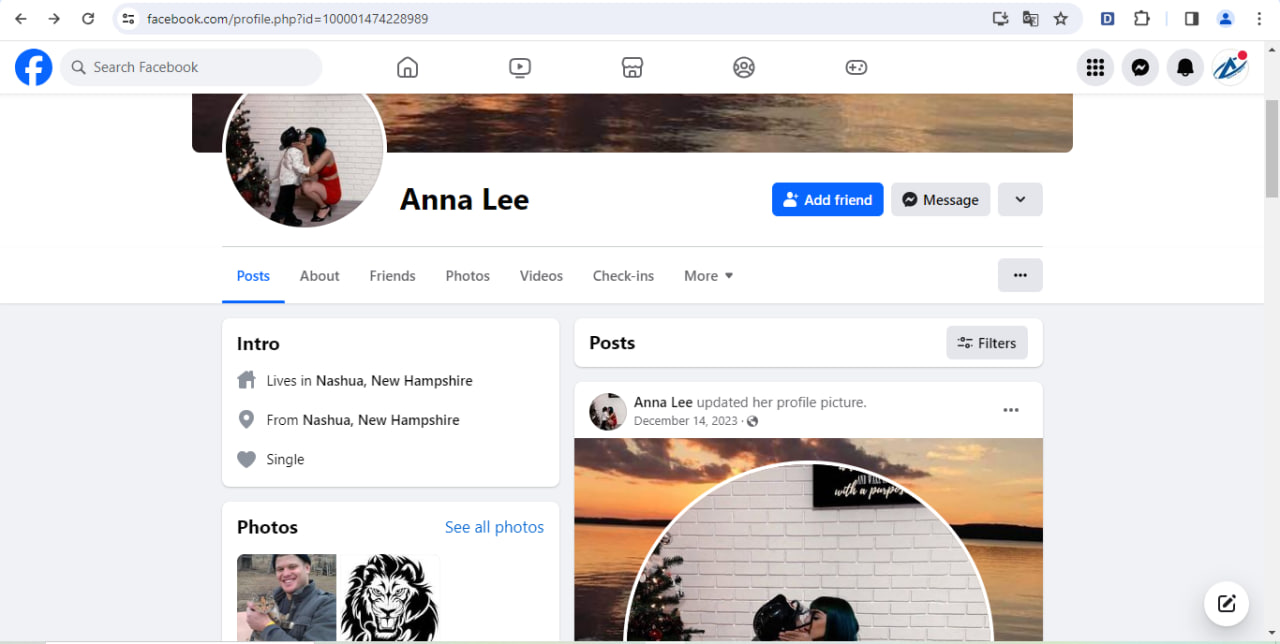Viewport: 1280px width, 644px height.
Task: Open the account profile avatar menu
Action: click(1230, 67)
